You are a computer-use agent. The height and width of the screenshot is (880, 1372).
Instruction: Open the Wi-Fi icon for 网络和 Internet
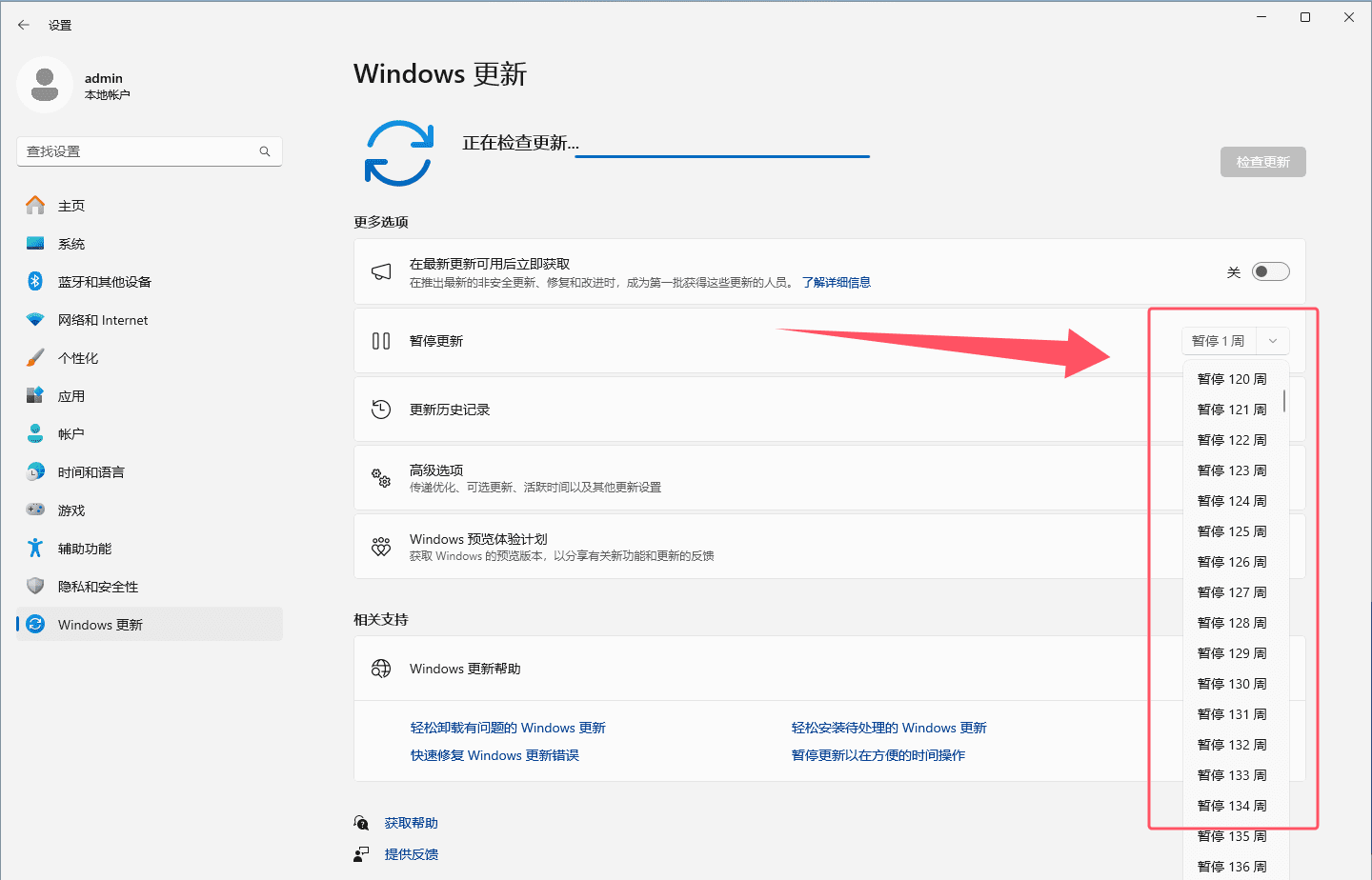point(35,319)
